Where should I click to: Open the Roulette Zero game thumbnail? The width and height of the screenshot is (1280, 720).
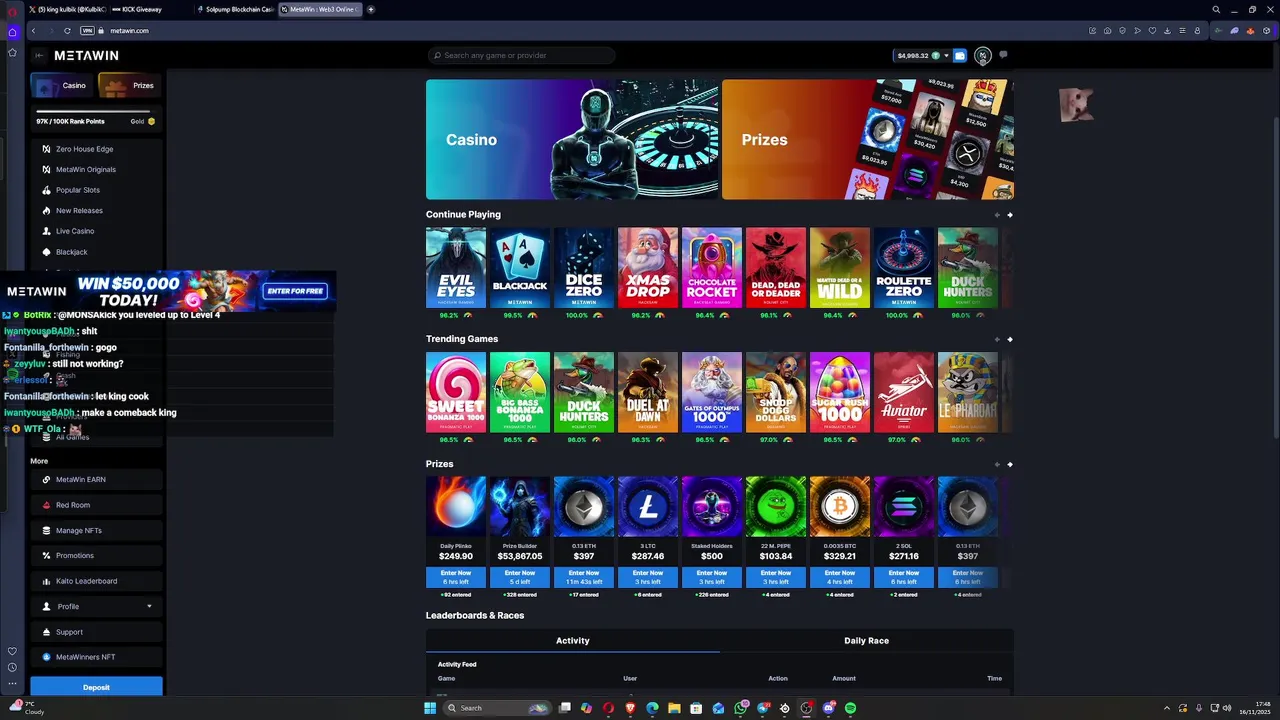904,268
